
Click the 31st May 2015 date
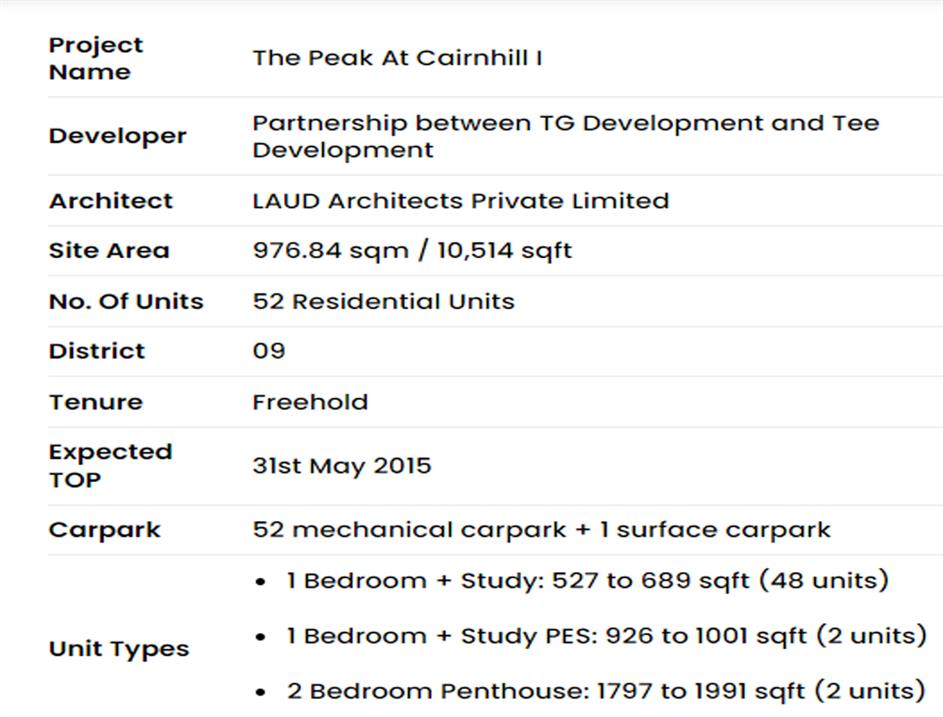pos(341,466)
